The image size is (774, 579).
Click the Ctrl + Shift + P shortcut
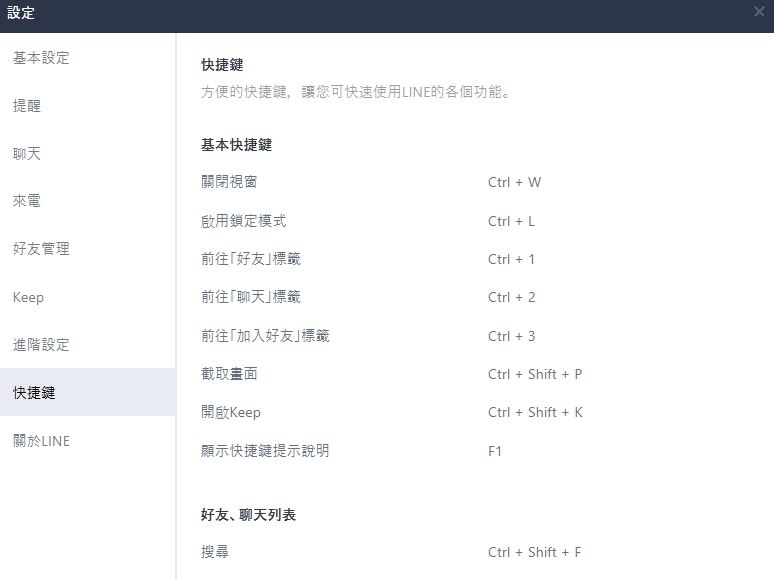coord(535,374)
